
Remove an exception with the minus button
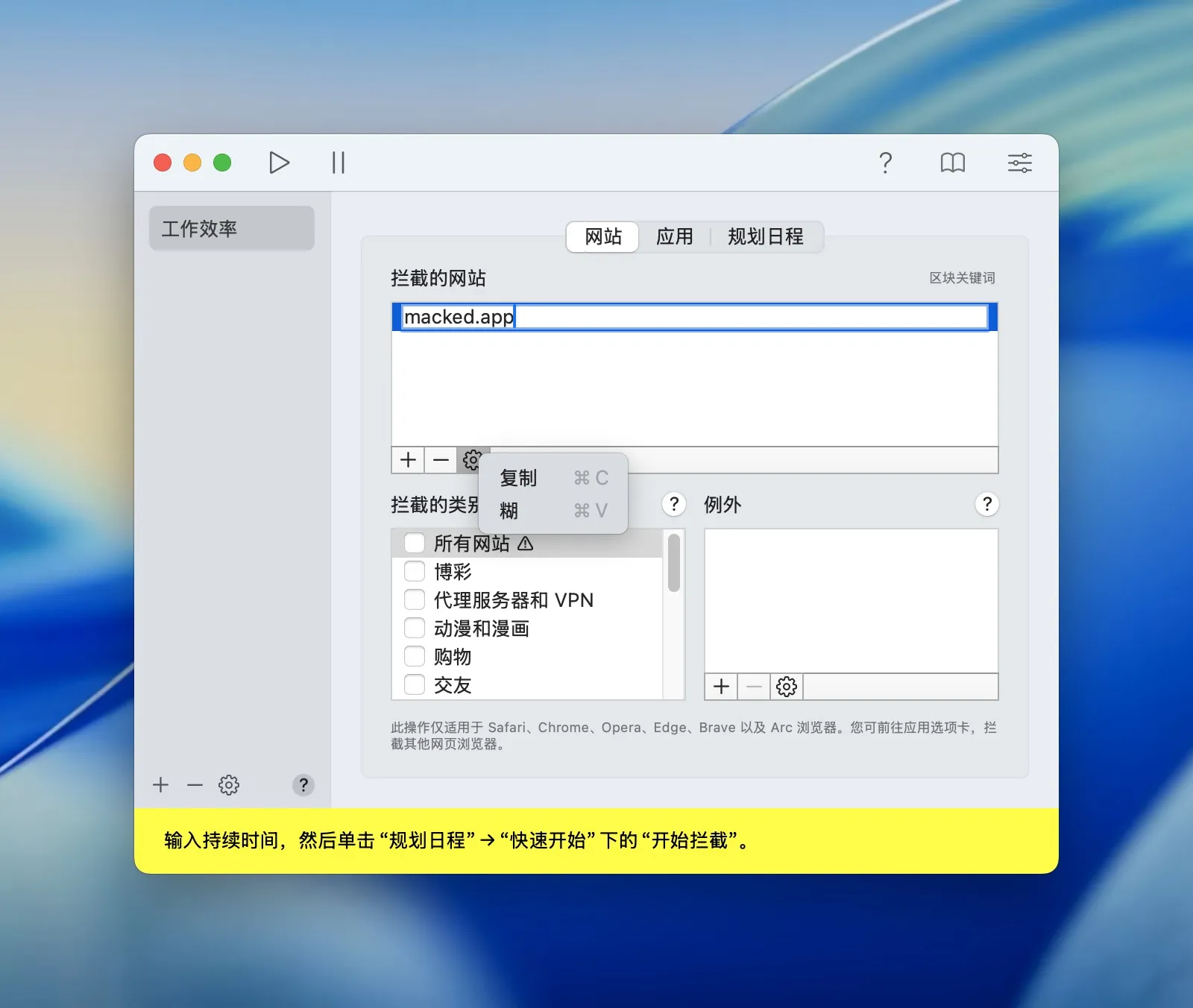(x=754, y=687)
